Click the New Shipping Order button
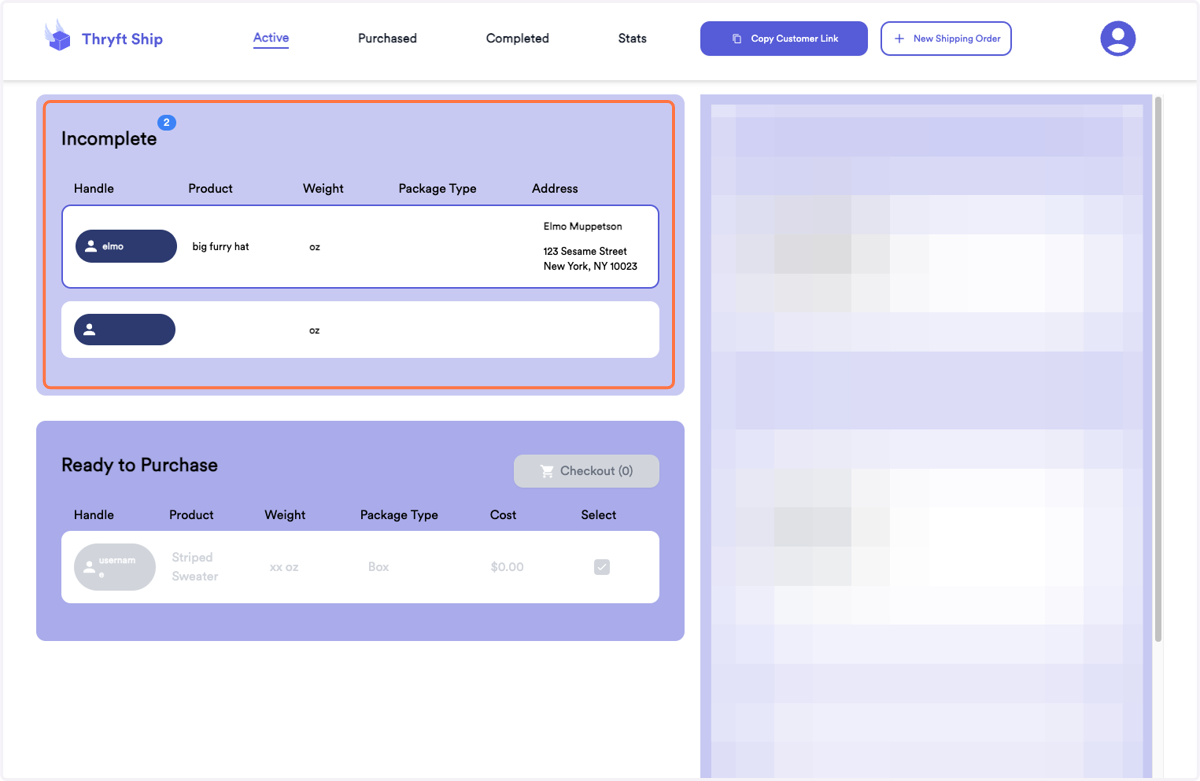 946,39
